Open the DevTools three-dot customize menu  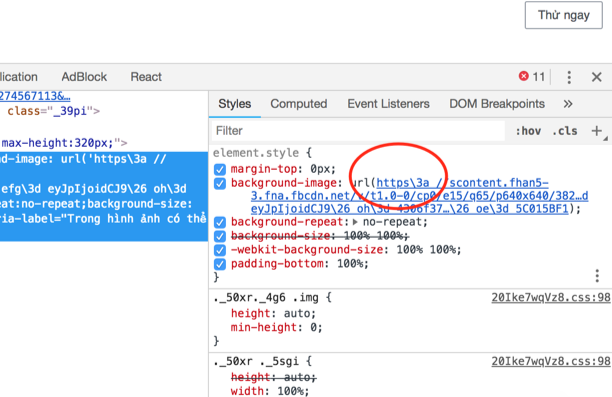569,77
